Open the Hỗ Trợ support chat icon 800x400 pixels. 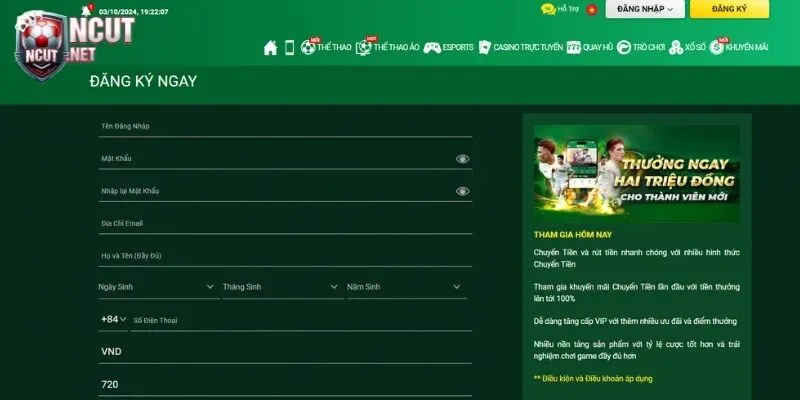point(548,9)
